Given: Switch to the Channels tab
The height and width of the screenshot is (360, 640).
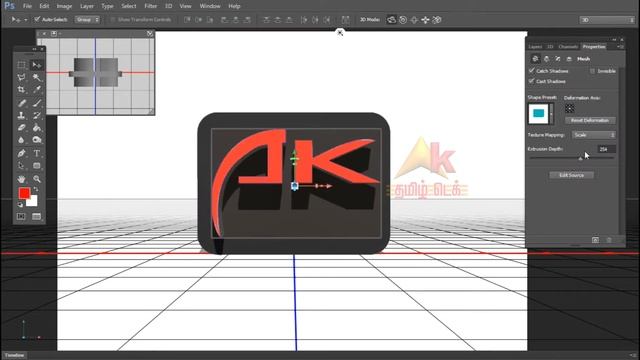Looking at the screenshot, I should (568, 47).
